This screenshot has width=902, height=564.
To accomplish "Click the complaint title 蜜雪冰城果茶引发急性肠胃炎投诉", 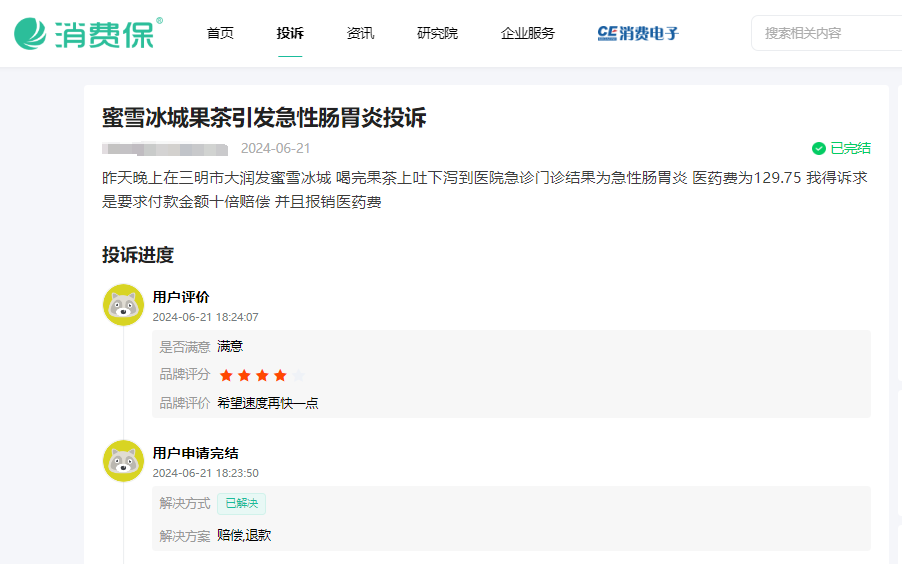I will (x=264, y=118).
